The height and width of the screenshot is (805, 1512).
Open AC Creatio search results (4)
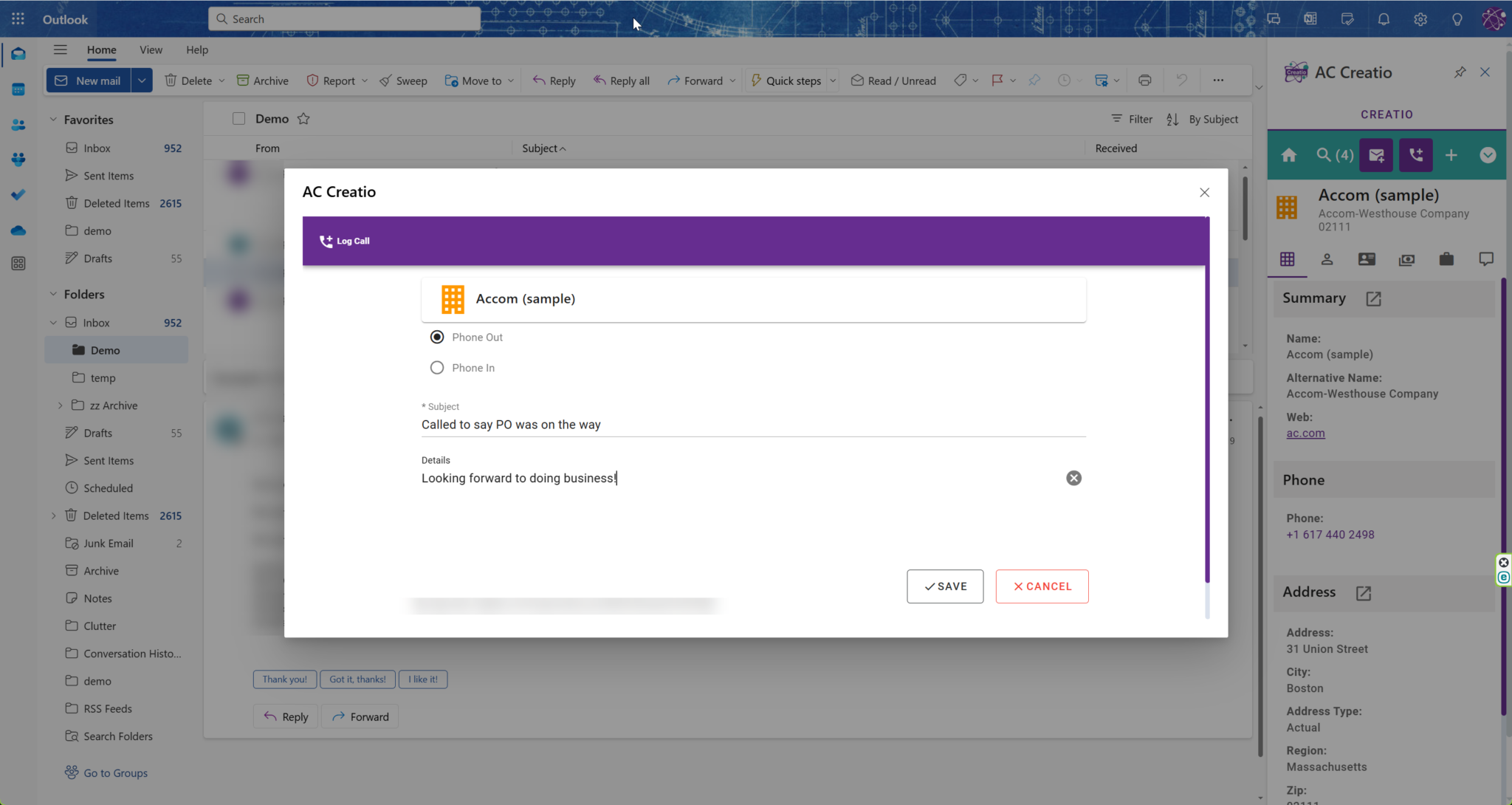(1335, 155)
